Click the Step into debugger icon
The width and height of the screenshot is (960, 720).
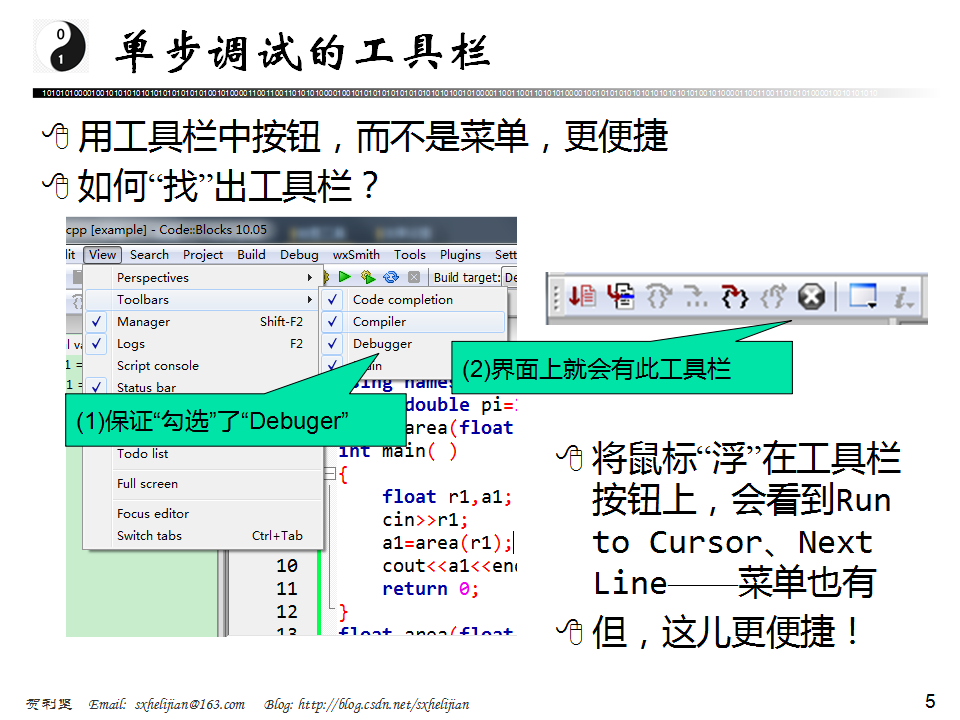(x=734, y=297)
